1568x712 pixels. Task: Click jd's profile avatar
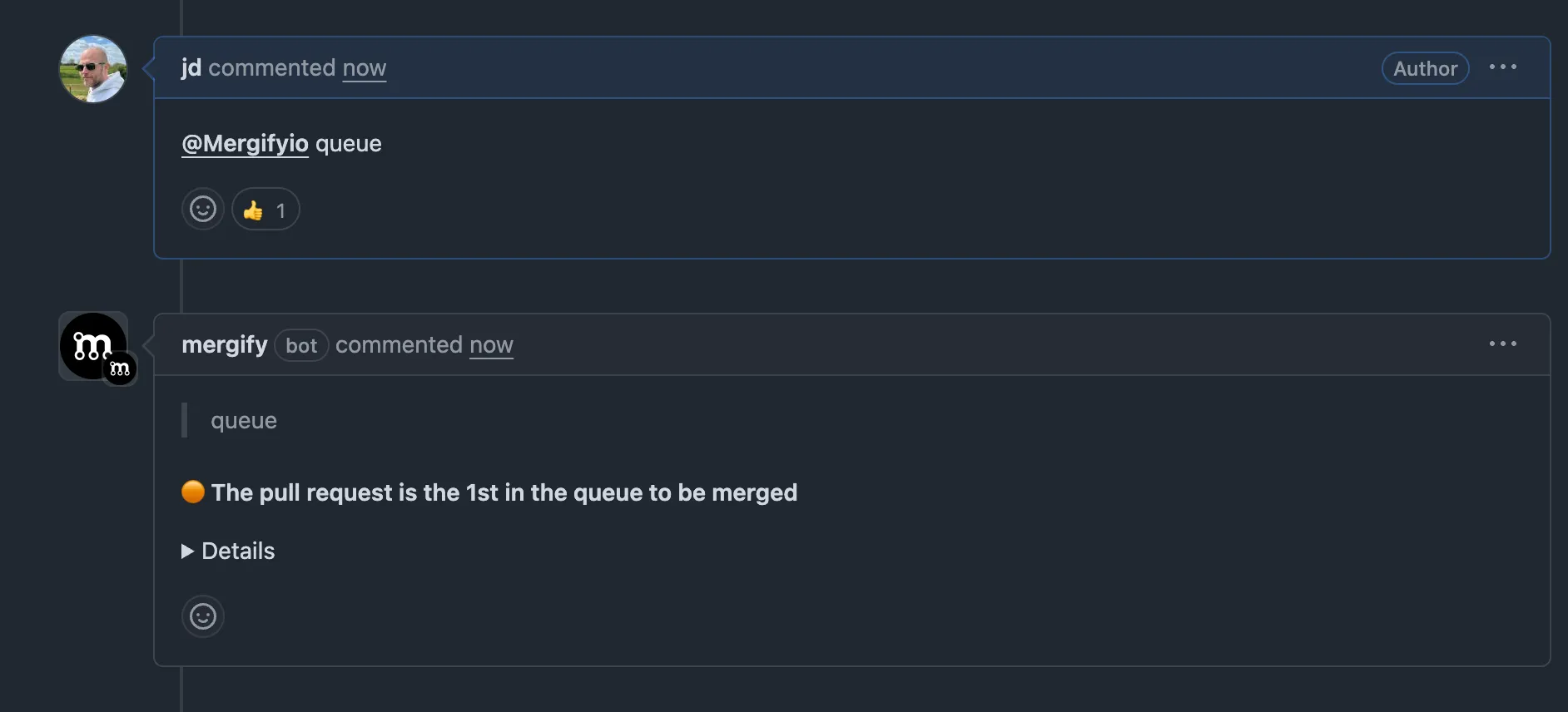[92, 69]
